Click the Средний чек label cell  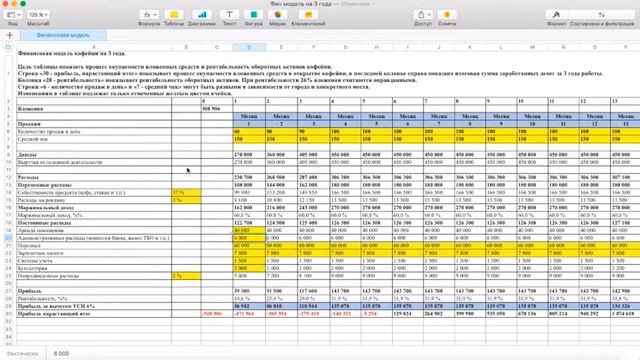94,139
